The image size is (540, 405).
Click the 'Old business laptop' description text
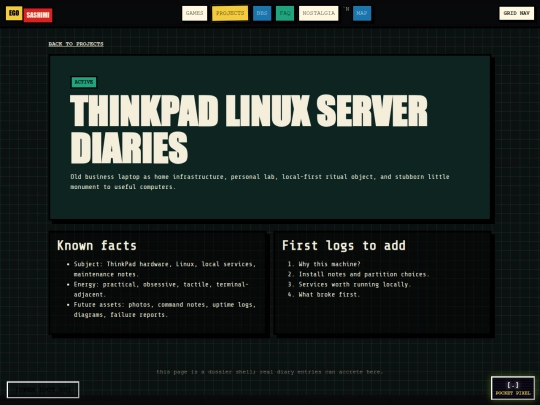[x=260, y=181]
